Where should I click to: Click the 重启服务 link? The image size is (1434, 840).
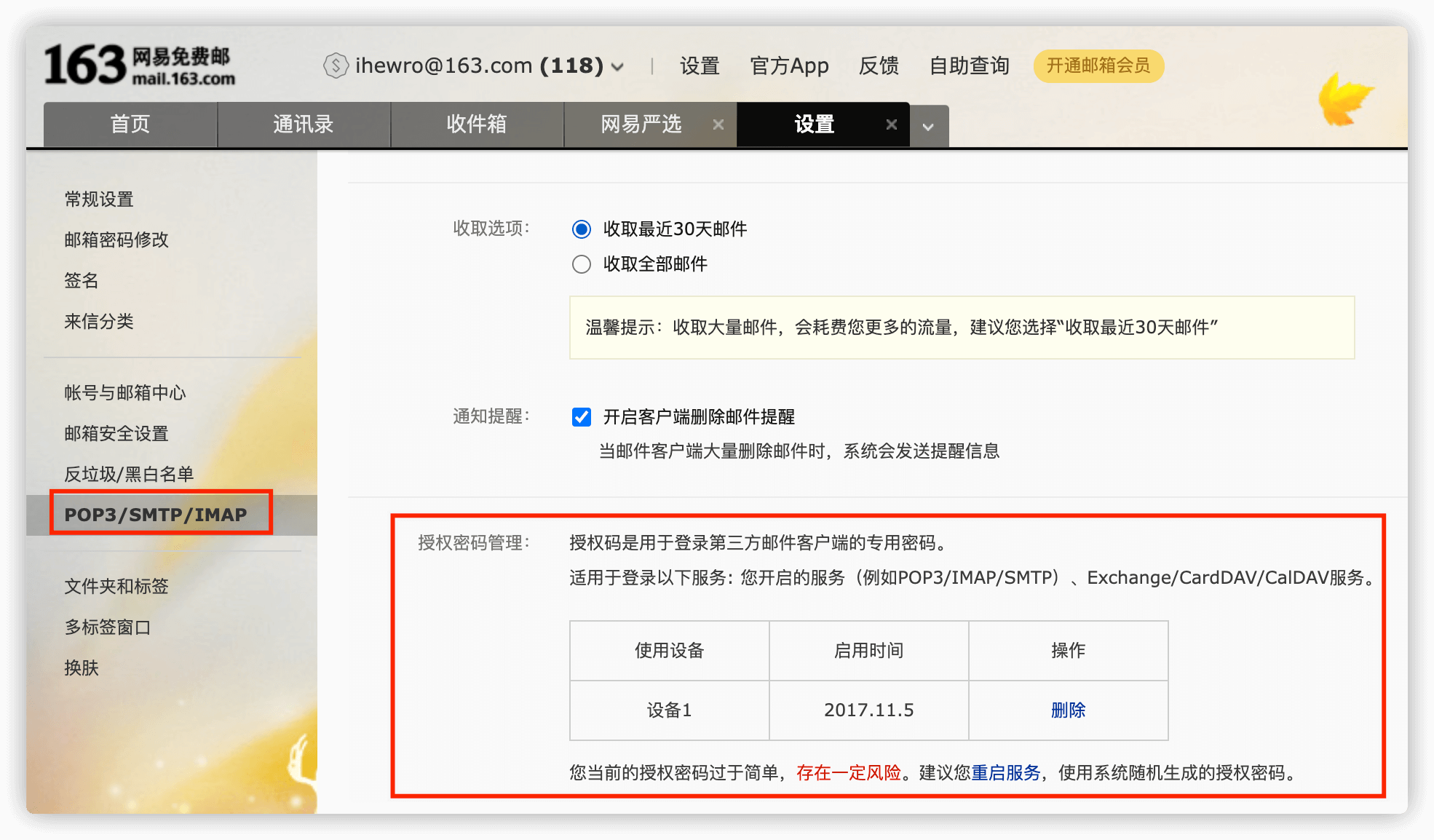(1006, 773)
